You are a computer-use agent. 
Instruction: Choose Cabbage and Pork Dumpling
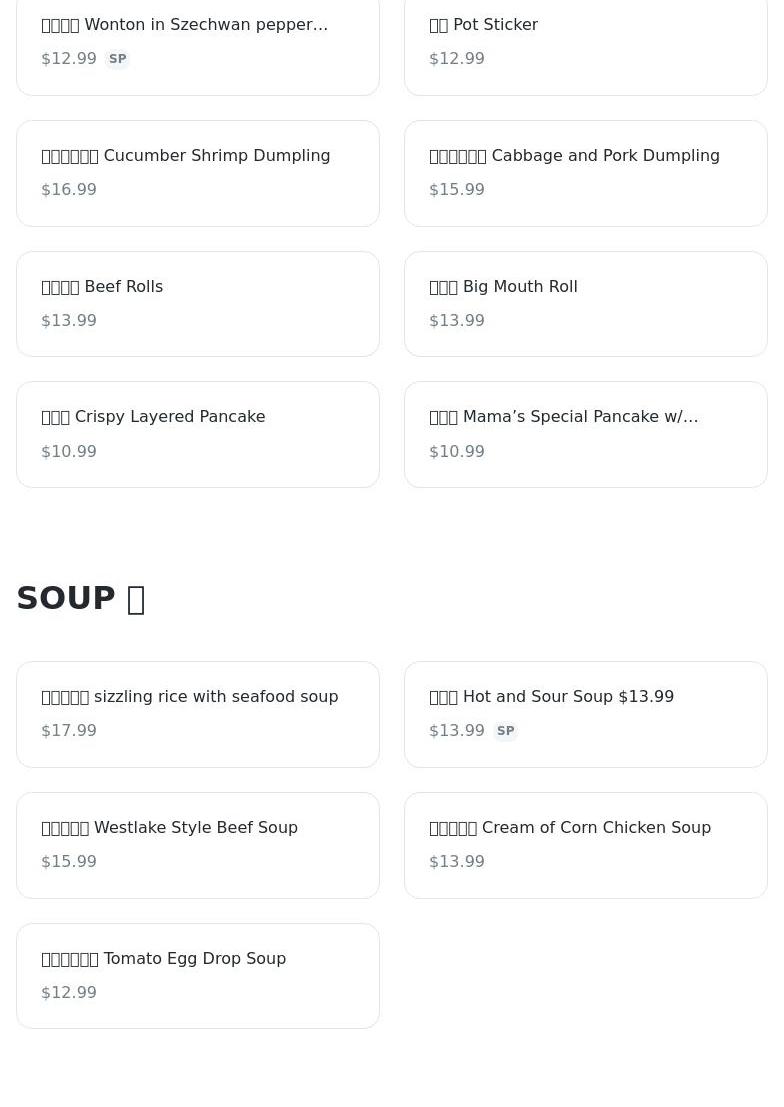click(586, 174)
